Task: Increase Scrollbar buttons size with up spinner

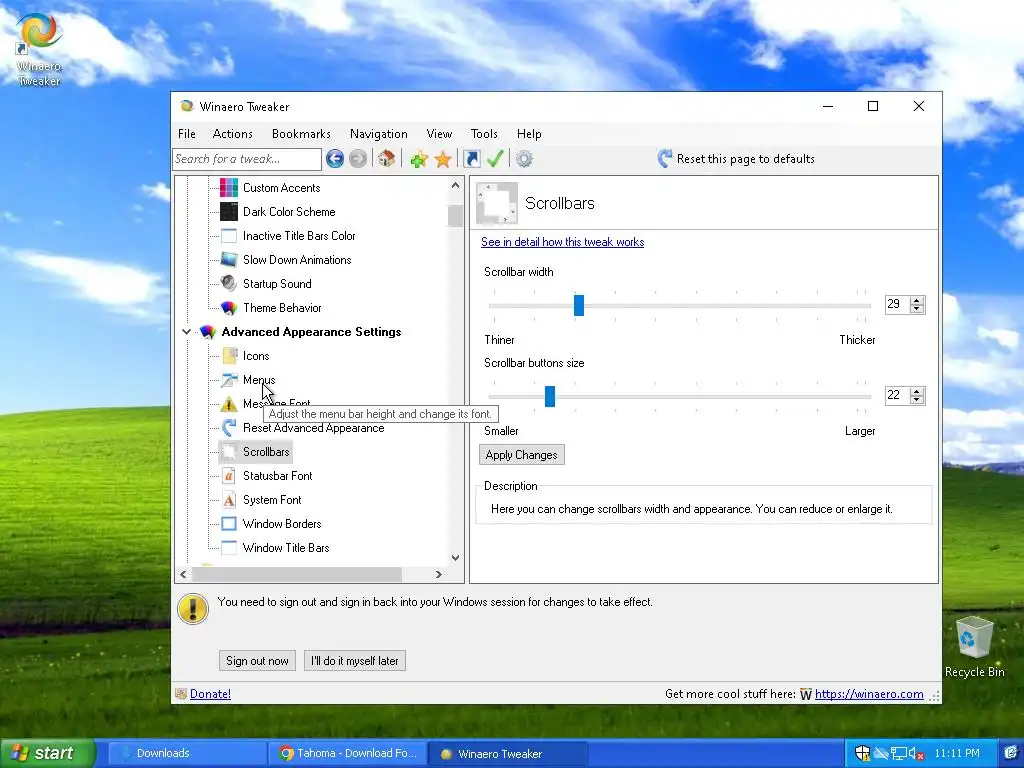Action: (x=917, y=392)
